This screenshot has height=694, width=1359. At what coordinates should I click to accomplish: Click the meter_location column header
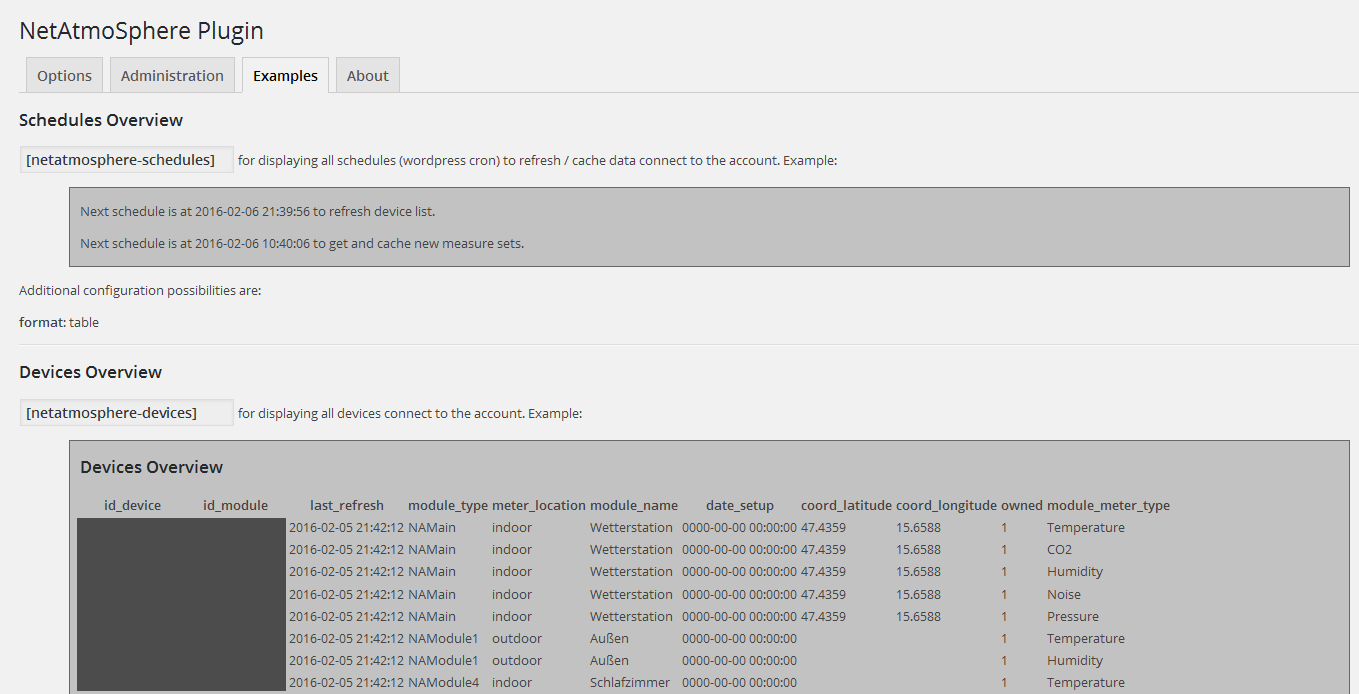point(539,505)
